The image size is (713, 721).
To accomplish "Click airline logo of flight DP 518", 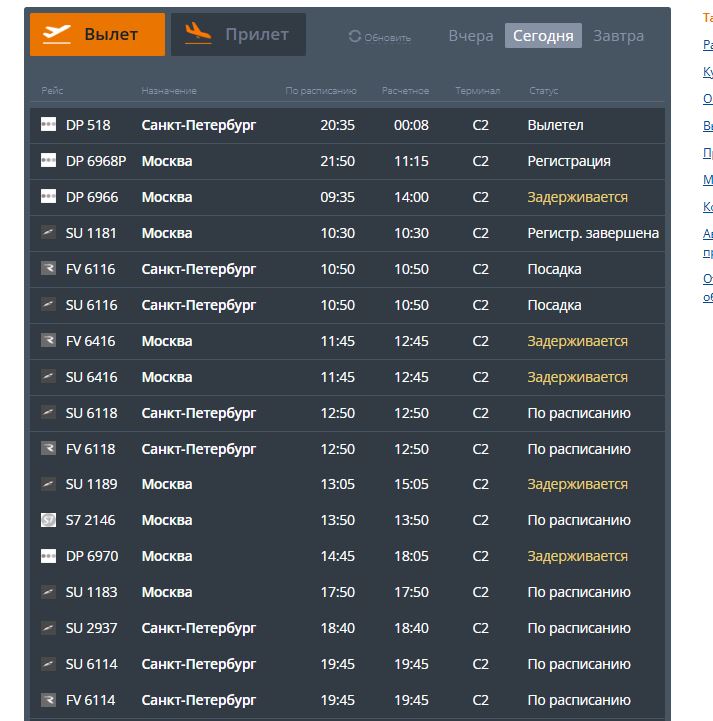I will point(48,125).
